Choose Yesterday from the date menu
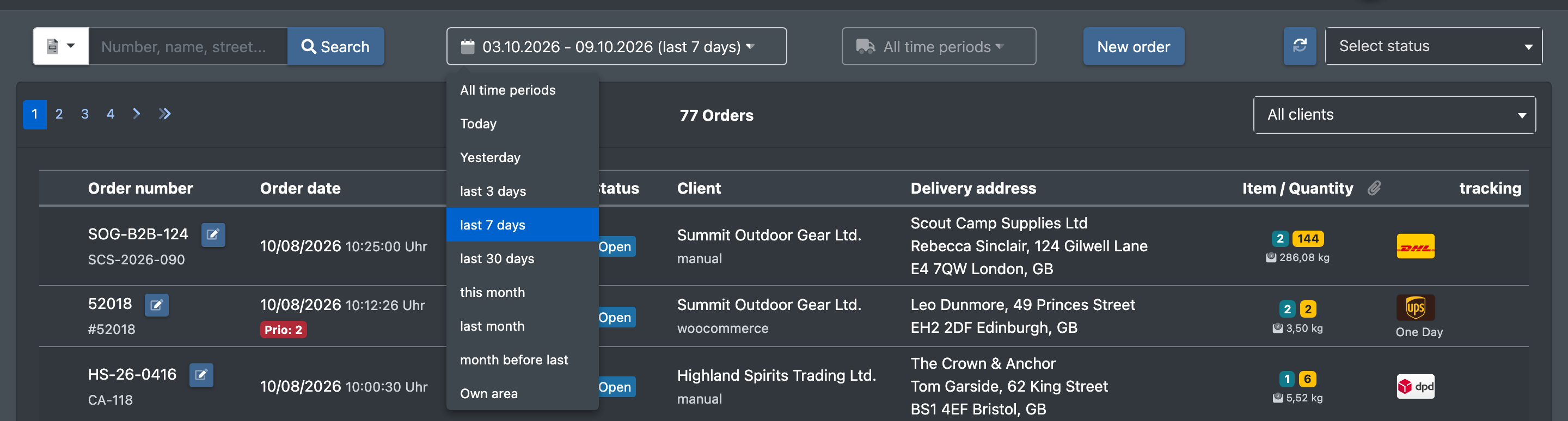The width and height of the screenshot is (1568, 421). click(x=522, y=158)
